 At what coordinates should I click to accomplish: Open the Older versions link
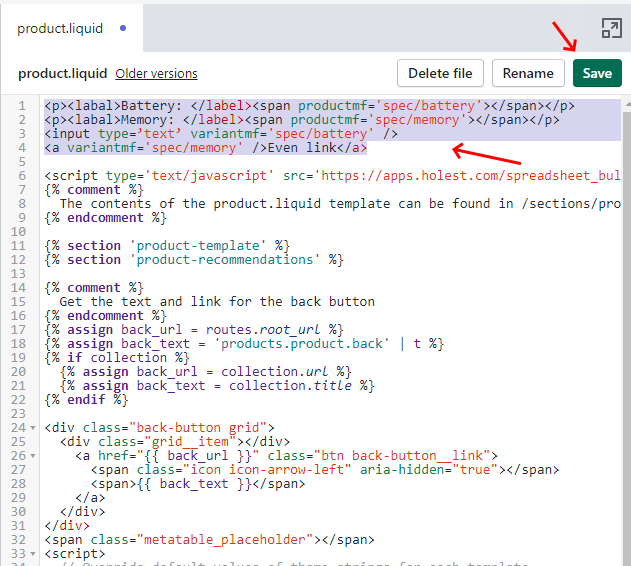click(156, 74)
